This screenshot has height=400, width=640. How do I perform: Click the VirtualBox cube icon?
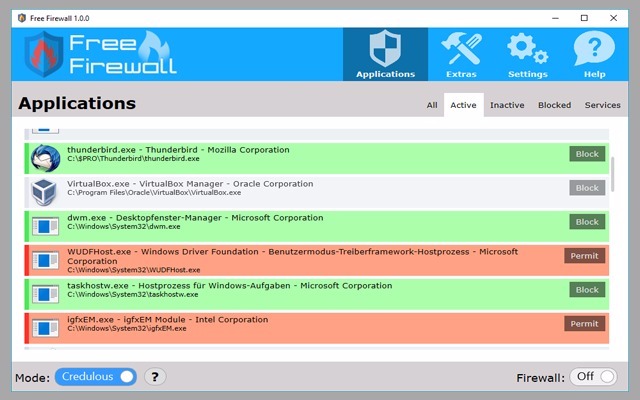click(45, 192)
